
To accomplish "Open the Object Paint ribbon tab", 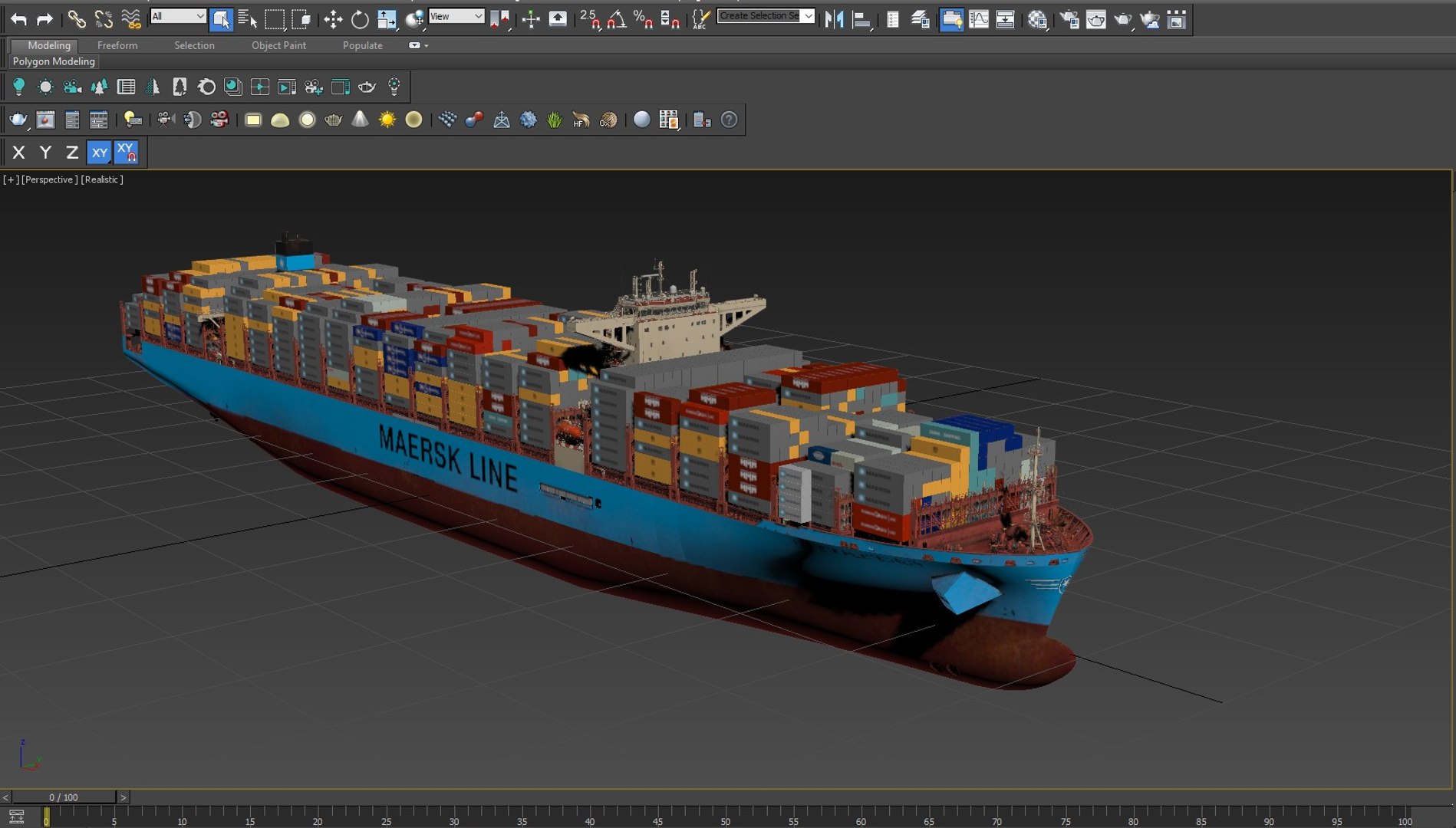I will 278,45.
